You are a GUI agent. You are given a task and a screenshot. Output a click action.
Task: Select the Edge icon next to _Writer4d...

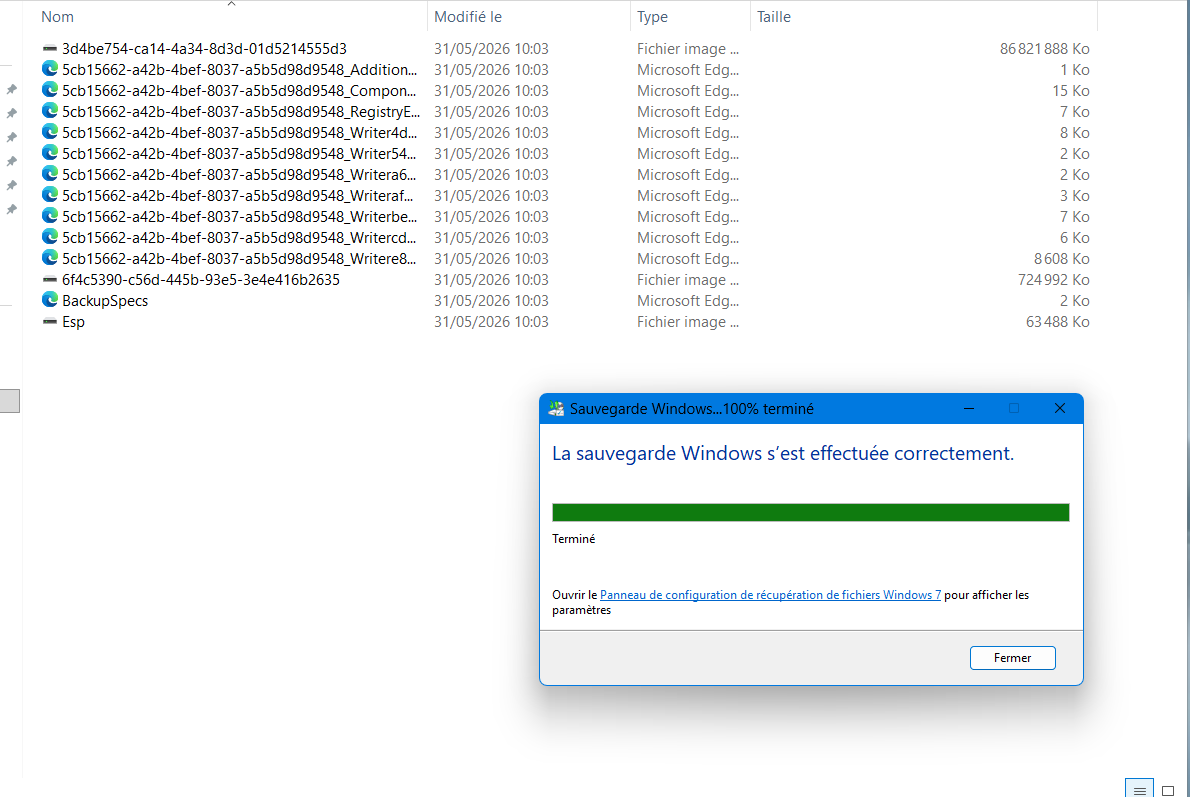click(x=50, y=132)
